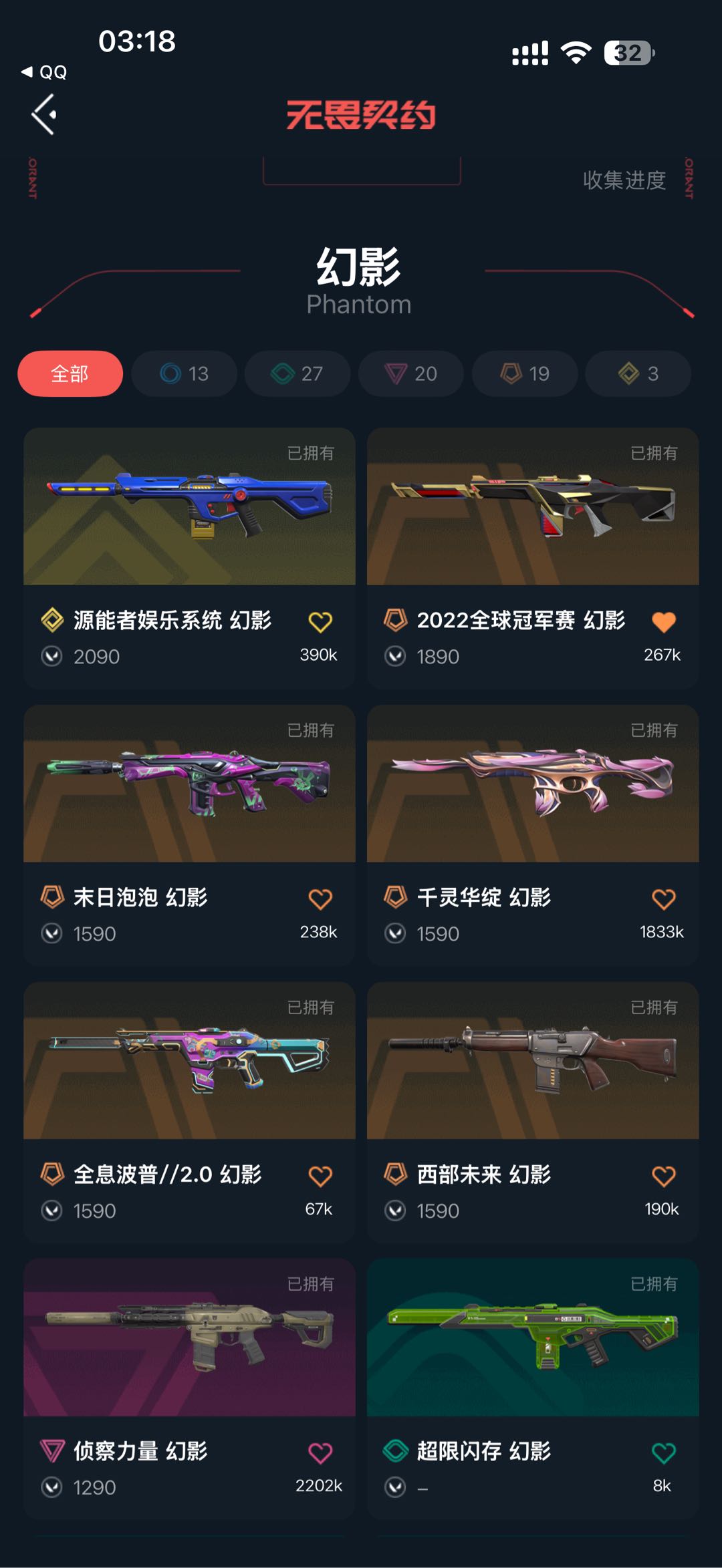The width and height of the screenshot is (722, 1568).
Task: Tap the back arrow icon
Action: pos(44,114)
